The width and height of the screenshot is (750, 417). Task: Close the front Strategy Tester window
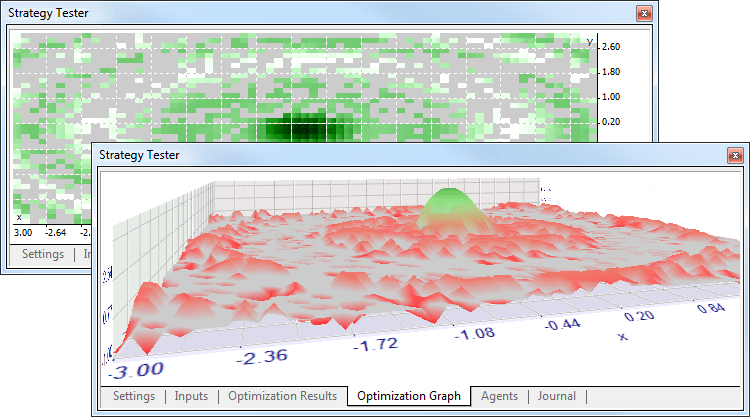coord(735,155)
